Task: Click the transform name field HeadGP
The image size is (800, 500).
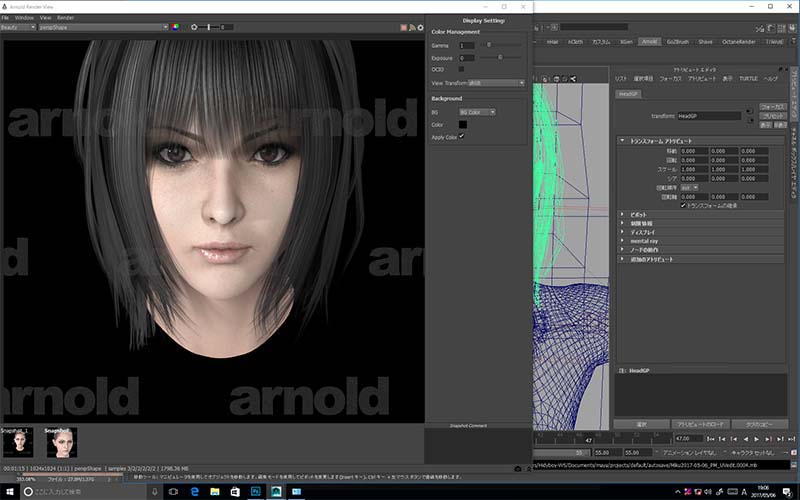Action: [x=709, y=116]
